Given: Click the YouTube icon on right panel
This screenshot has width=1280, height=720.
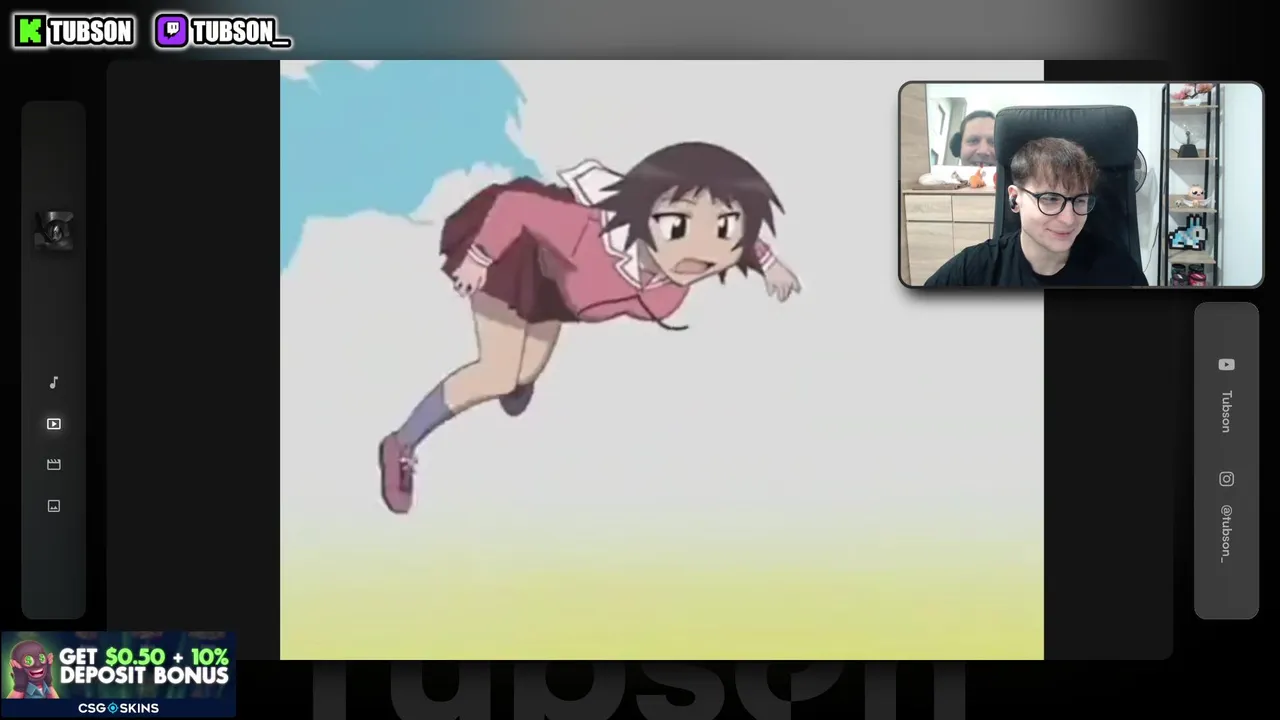Looking at the screenshot, I should point(1226,365).
